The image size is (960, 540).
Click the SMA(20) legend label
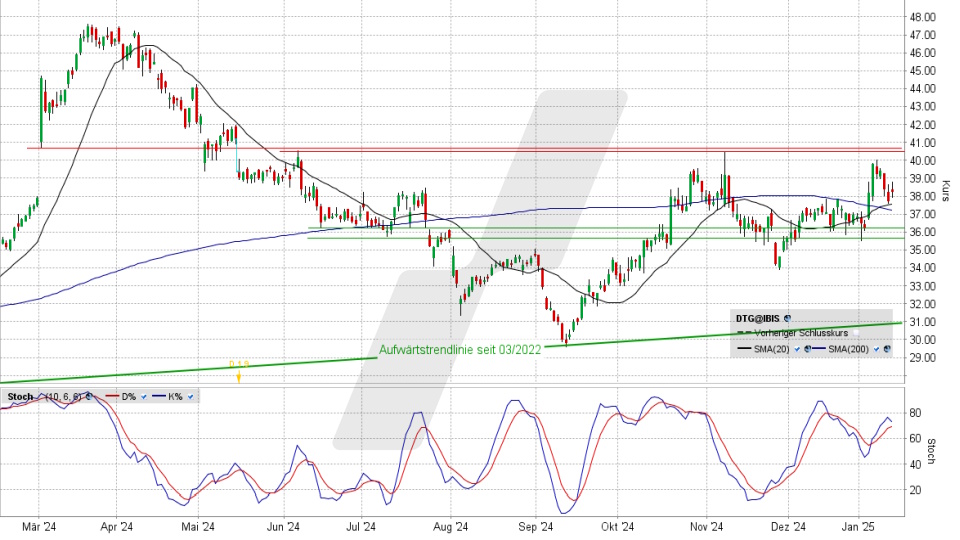click(x=771, y=349)
